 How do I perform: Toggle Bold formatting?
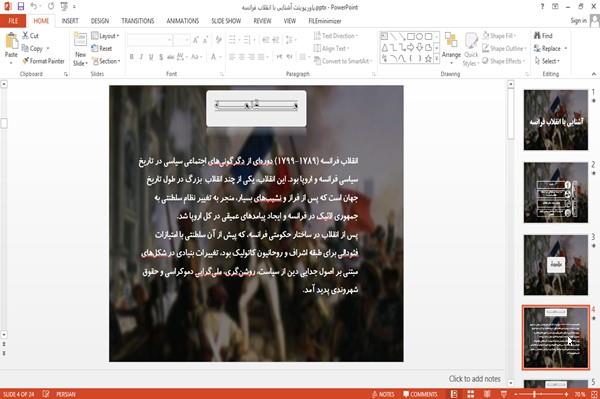(132, 57)
